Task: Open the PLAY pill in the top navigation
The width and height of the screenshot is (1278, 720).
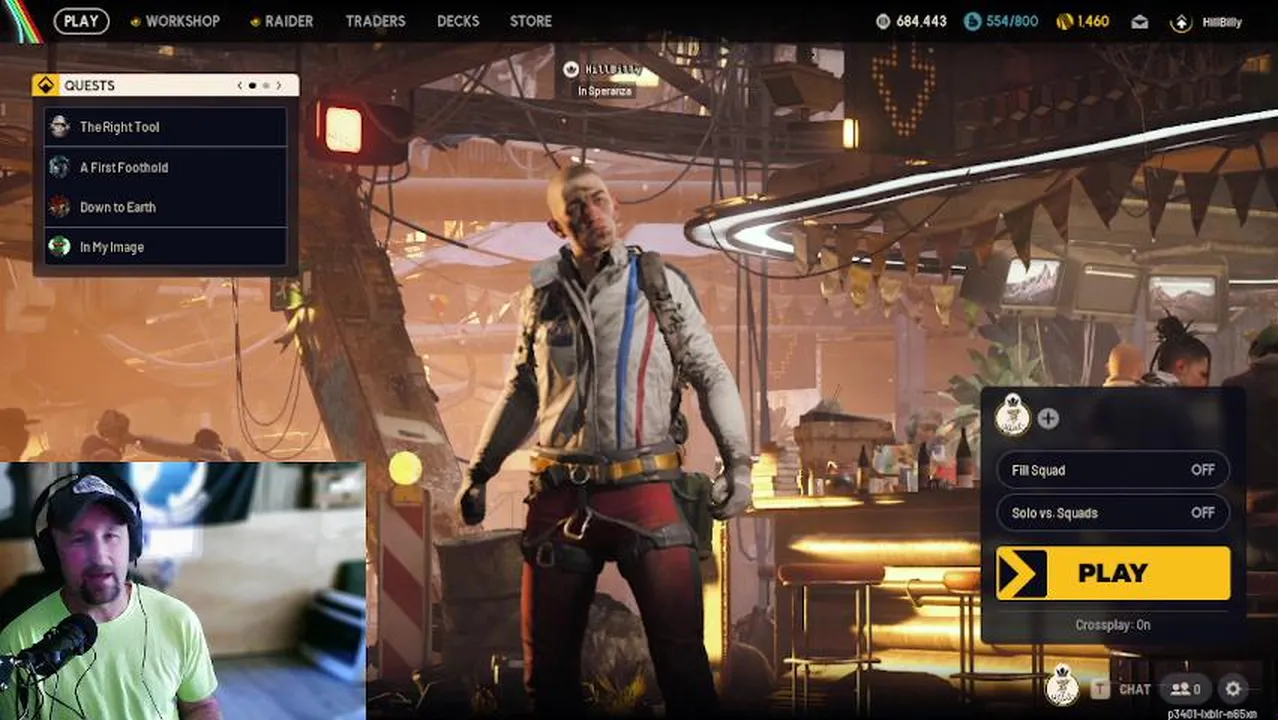Action: (81, 21)
